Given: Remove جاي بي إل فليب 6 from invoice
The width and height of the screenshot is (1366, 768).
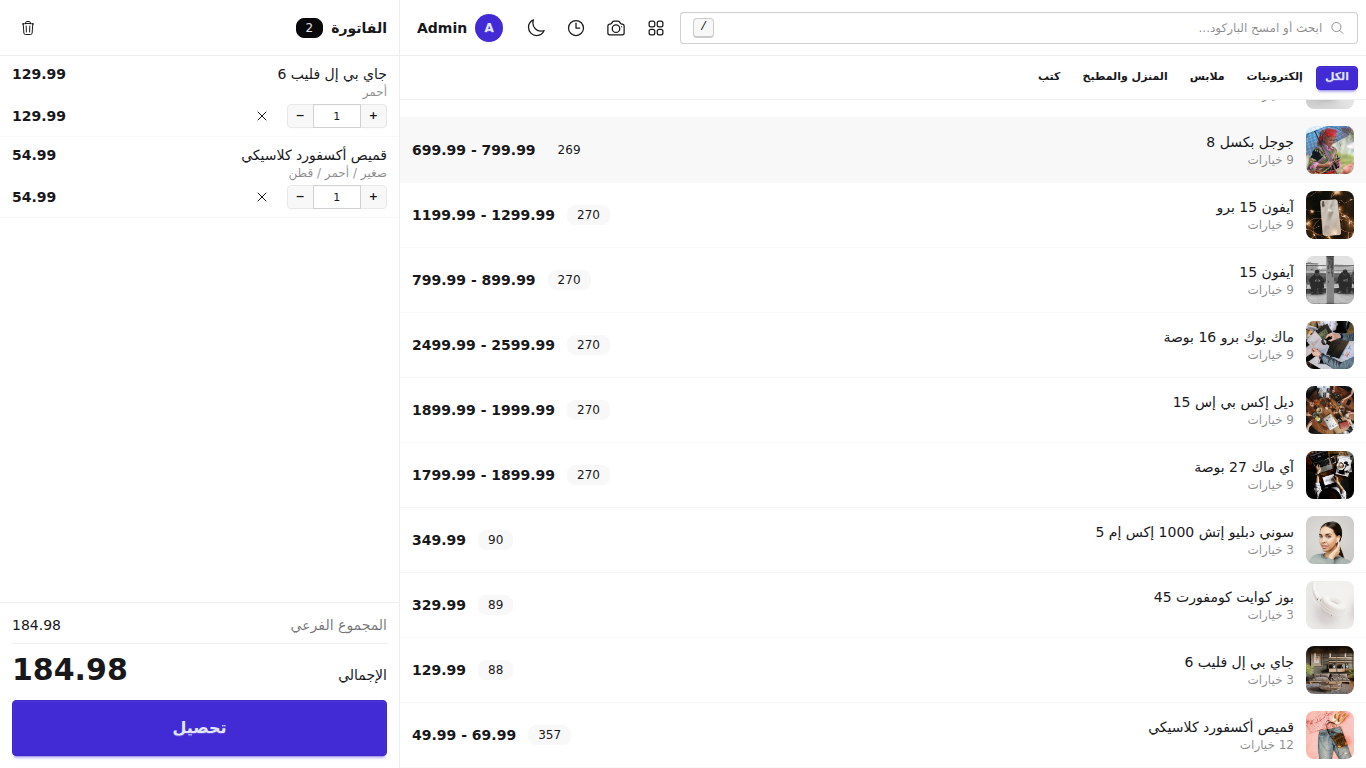Looking at the screenshot, I should click(x=262, y=116).
